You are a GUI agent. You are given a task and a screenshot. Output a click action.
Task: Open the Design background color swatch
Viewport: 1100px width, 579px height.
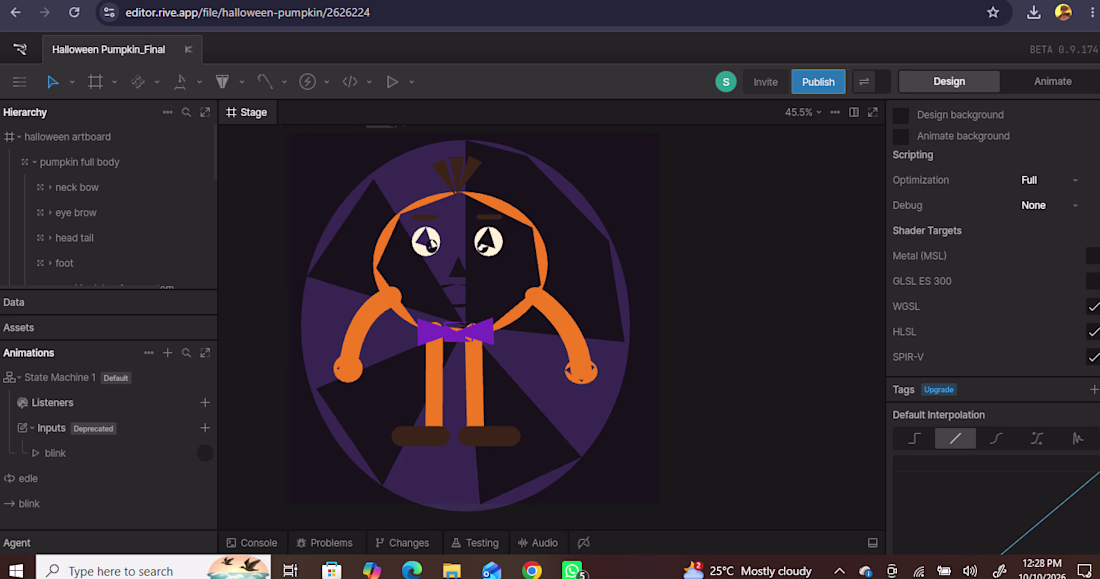pyautogui.click(x=901, y=115)
